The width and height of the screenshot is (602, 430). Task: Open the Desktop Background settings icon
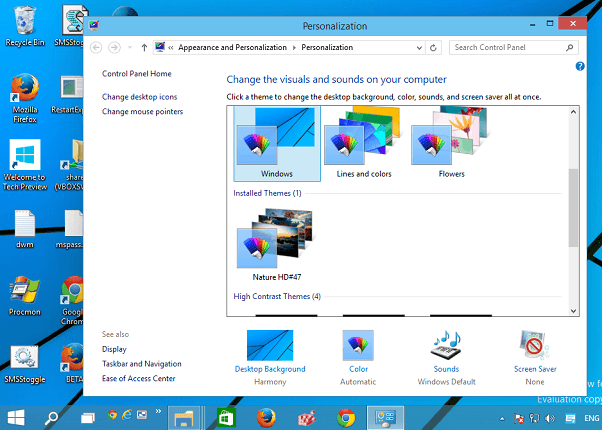click(x=270, y=346)
